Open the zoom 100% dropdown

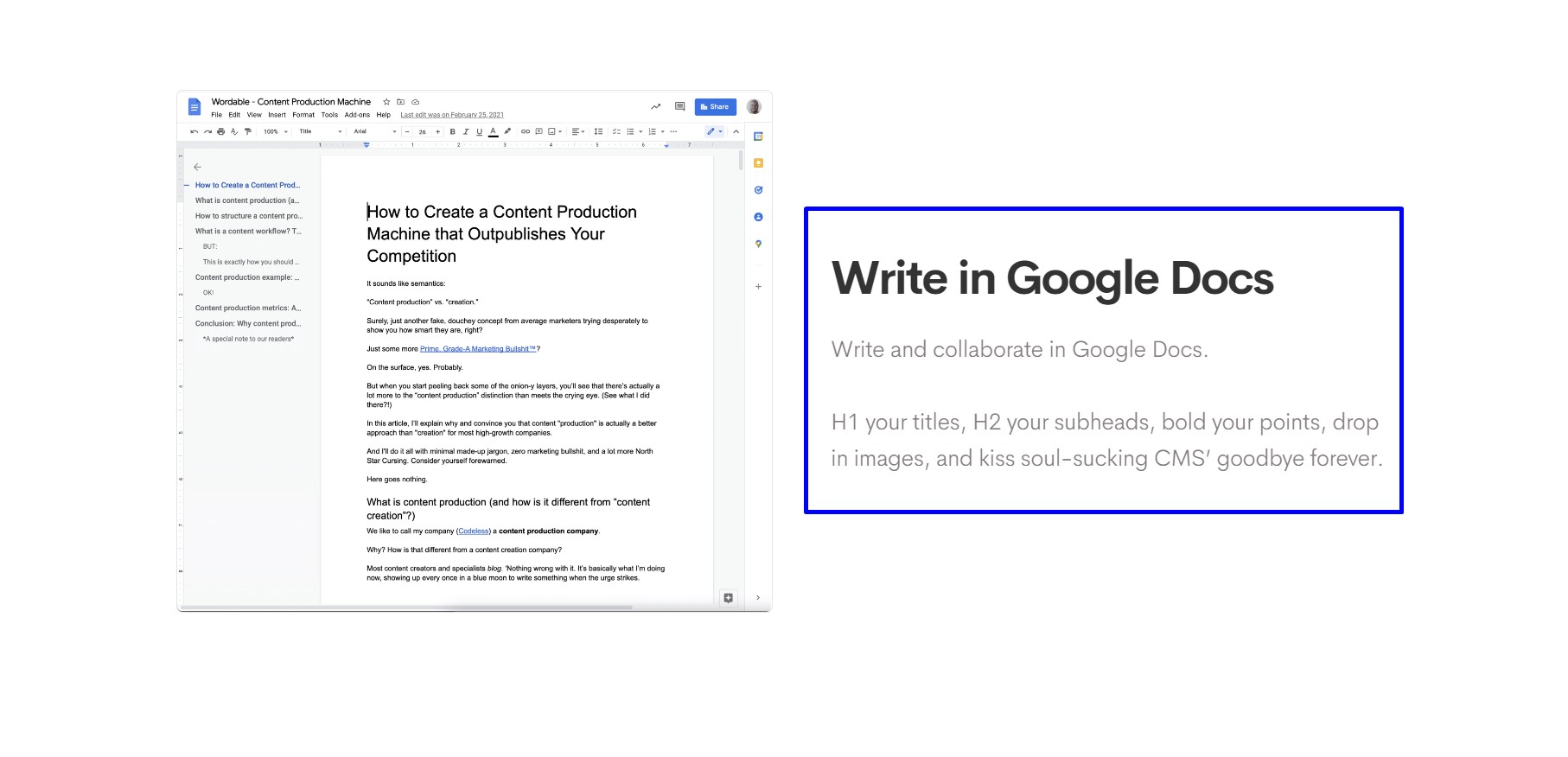(276, 131)
